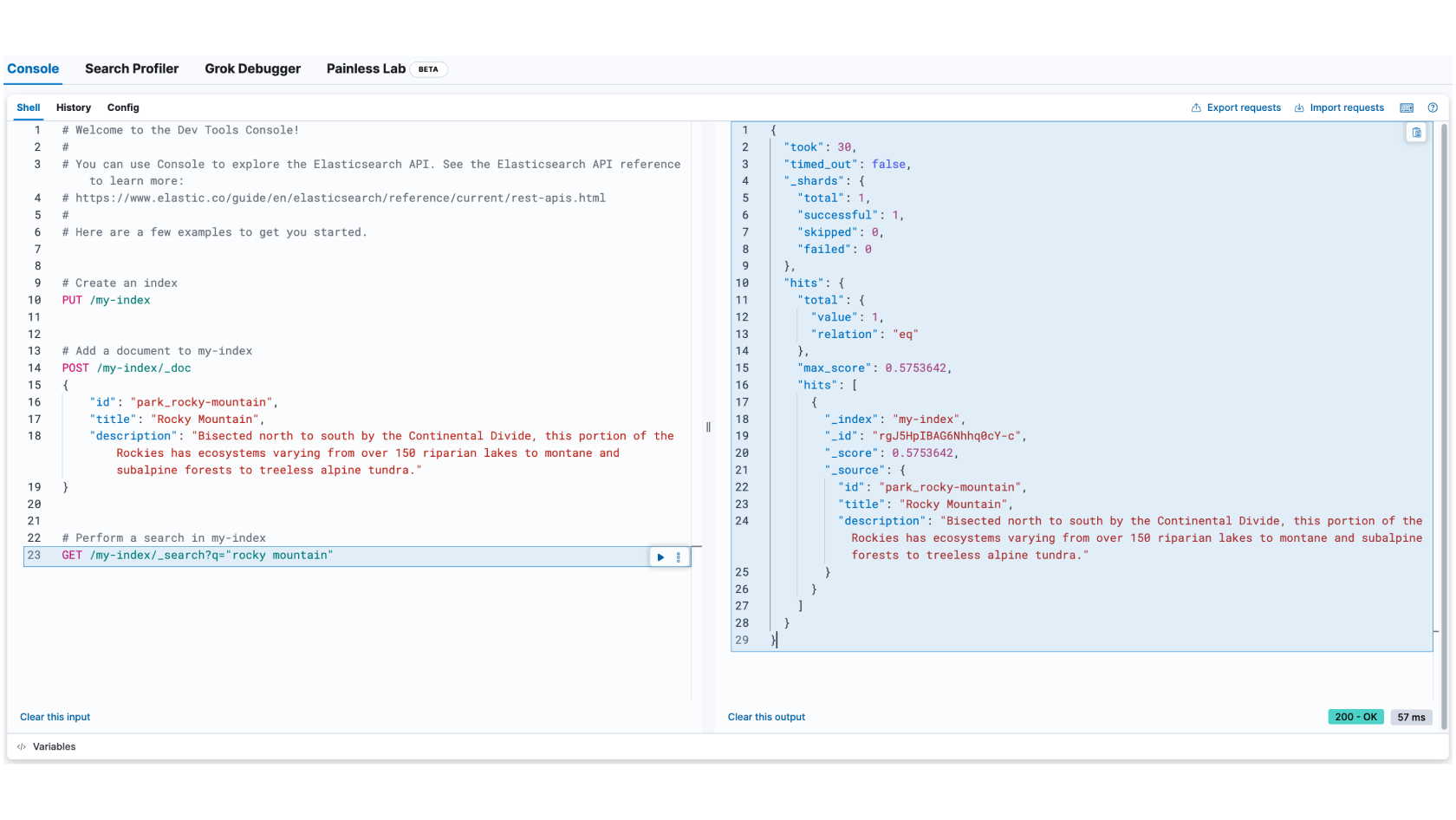
Task: Open the Config sub-tab
Action: coord(123,108)
